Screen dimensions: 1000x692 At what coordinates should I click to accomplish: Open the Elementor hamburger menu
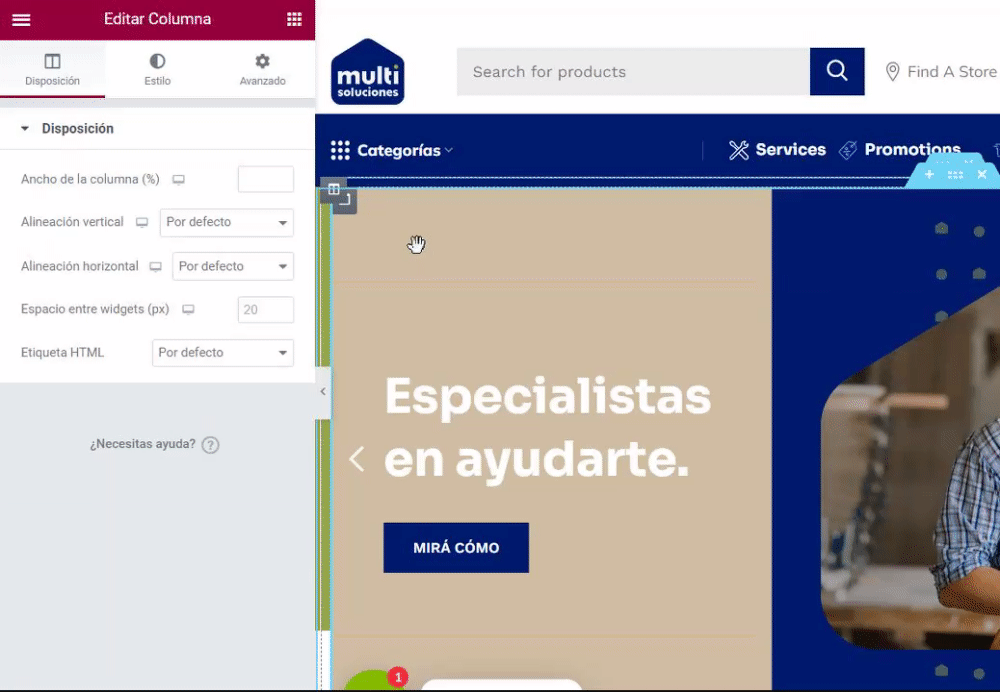click(x=21, y=19)
